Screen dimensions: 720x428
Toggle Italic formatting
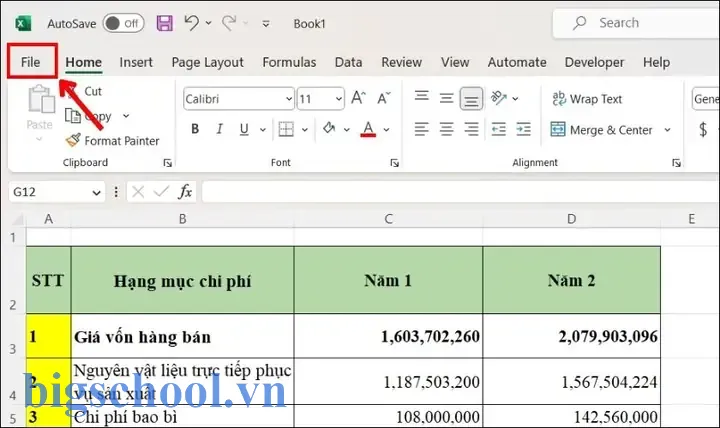219,130
